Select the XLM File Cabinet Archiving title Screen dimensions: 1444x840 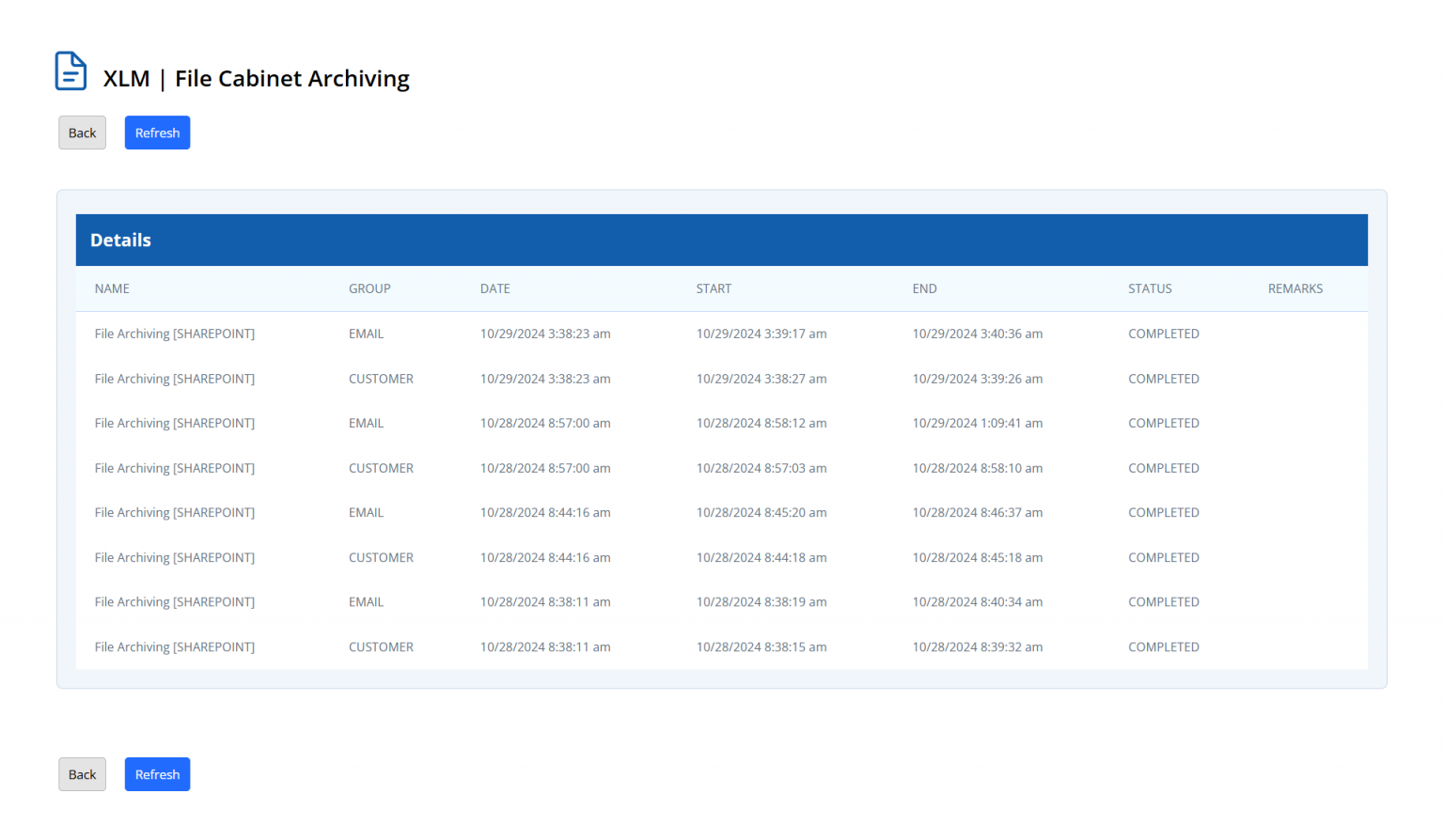[256, 79]
